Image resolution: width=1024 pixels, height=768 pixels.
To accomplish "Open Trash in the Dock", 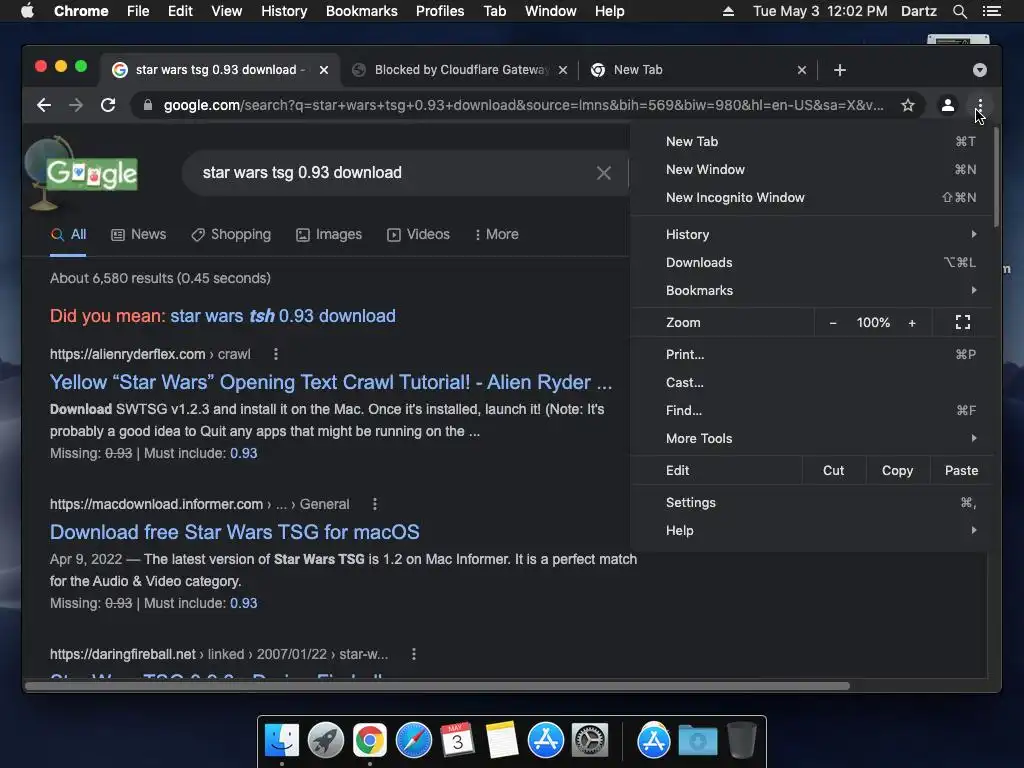I will coord(742,741).
